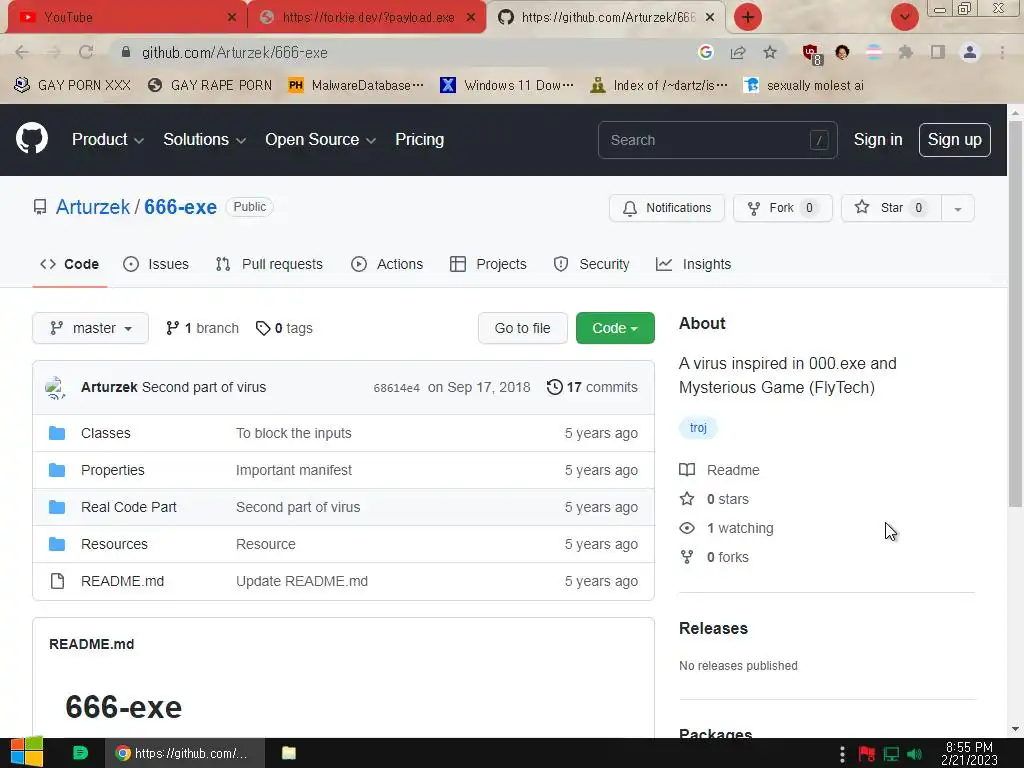Open Windows Start button on taskbar
The height and width of the screenshot is (768, 1024).
(x=26, y=752)
